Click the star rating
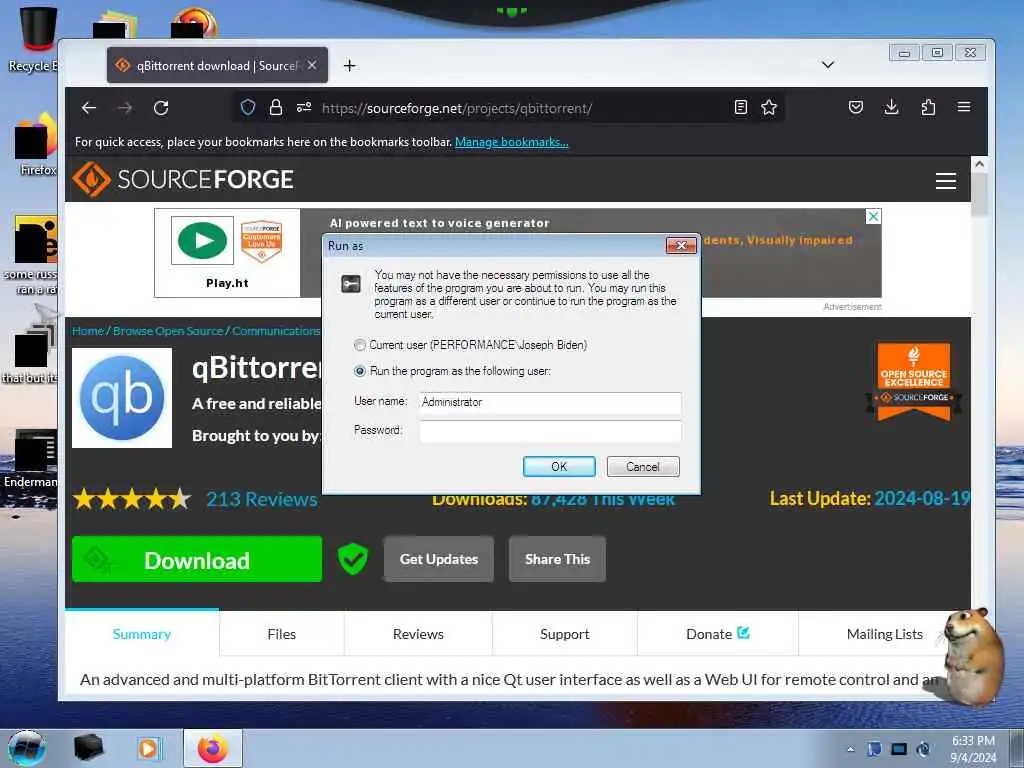 click(131, 499)
